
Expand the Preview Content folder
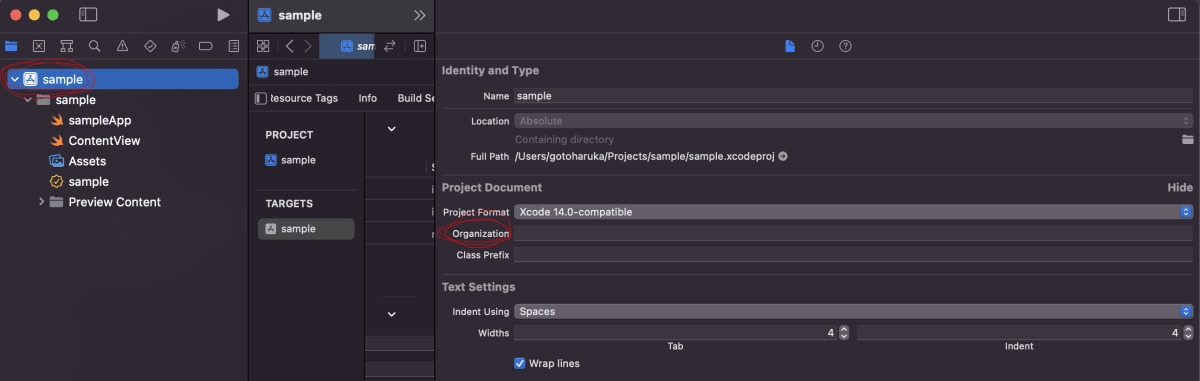coord(42,202)
